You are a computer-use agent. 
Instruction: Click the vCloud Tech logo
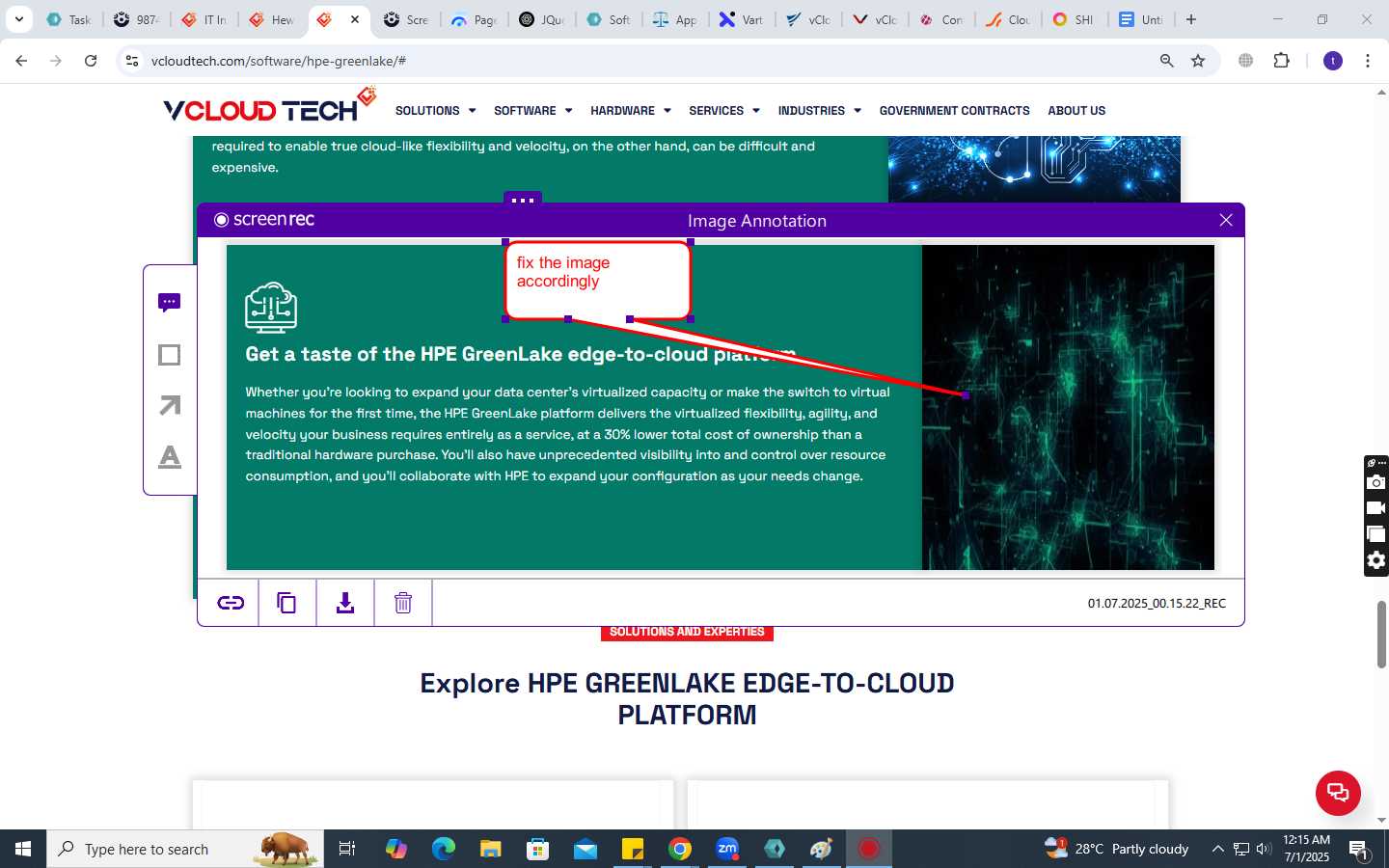[x=269, y=106]
